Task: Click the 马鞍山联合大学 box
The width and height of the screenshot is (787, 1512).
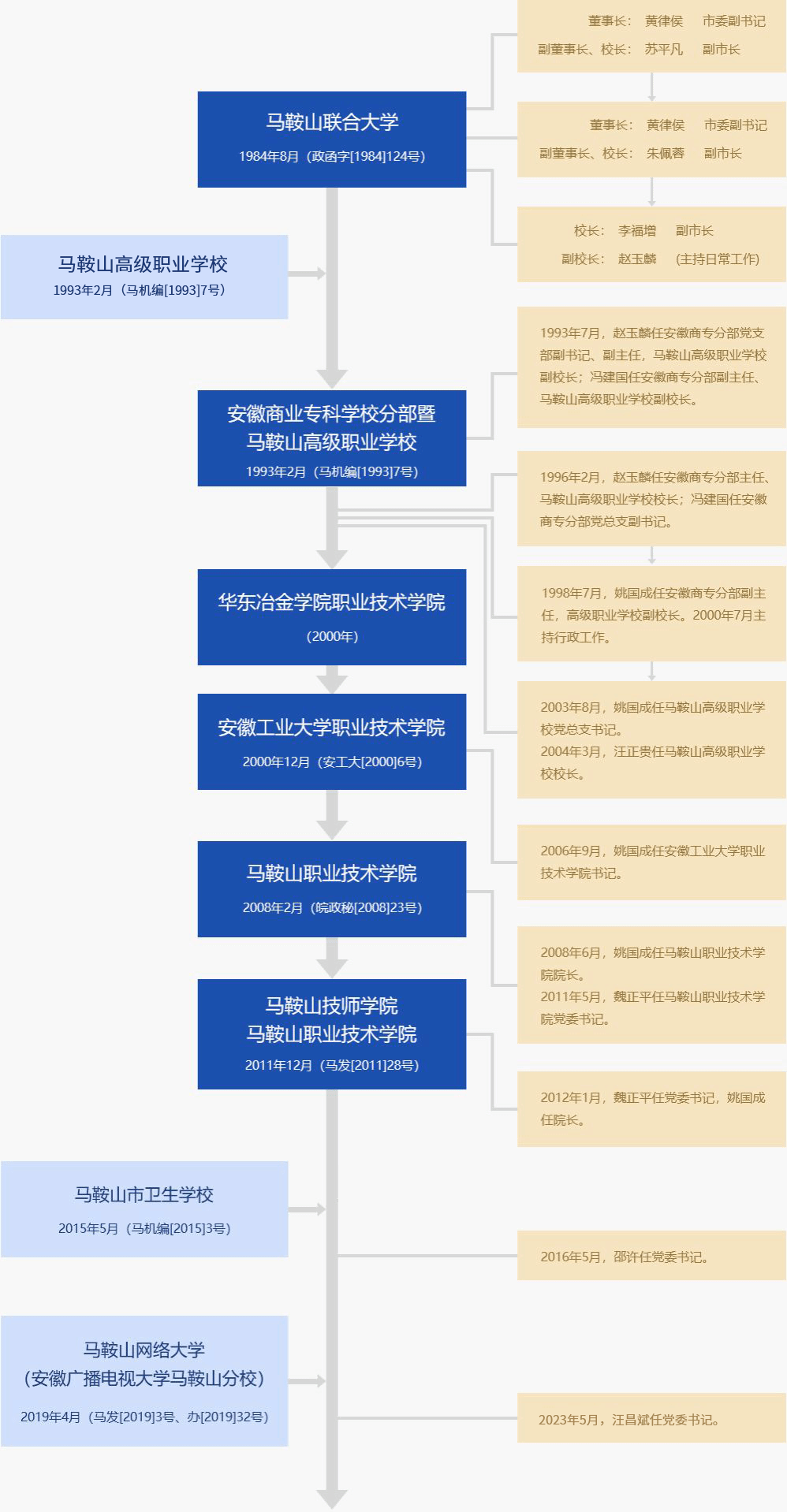Action: coord(331,140)
